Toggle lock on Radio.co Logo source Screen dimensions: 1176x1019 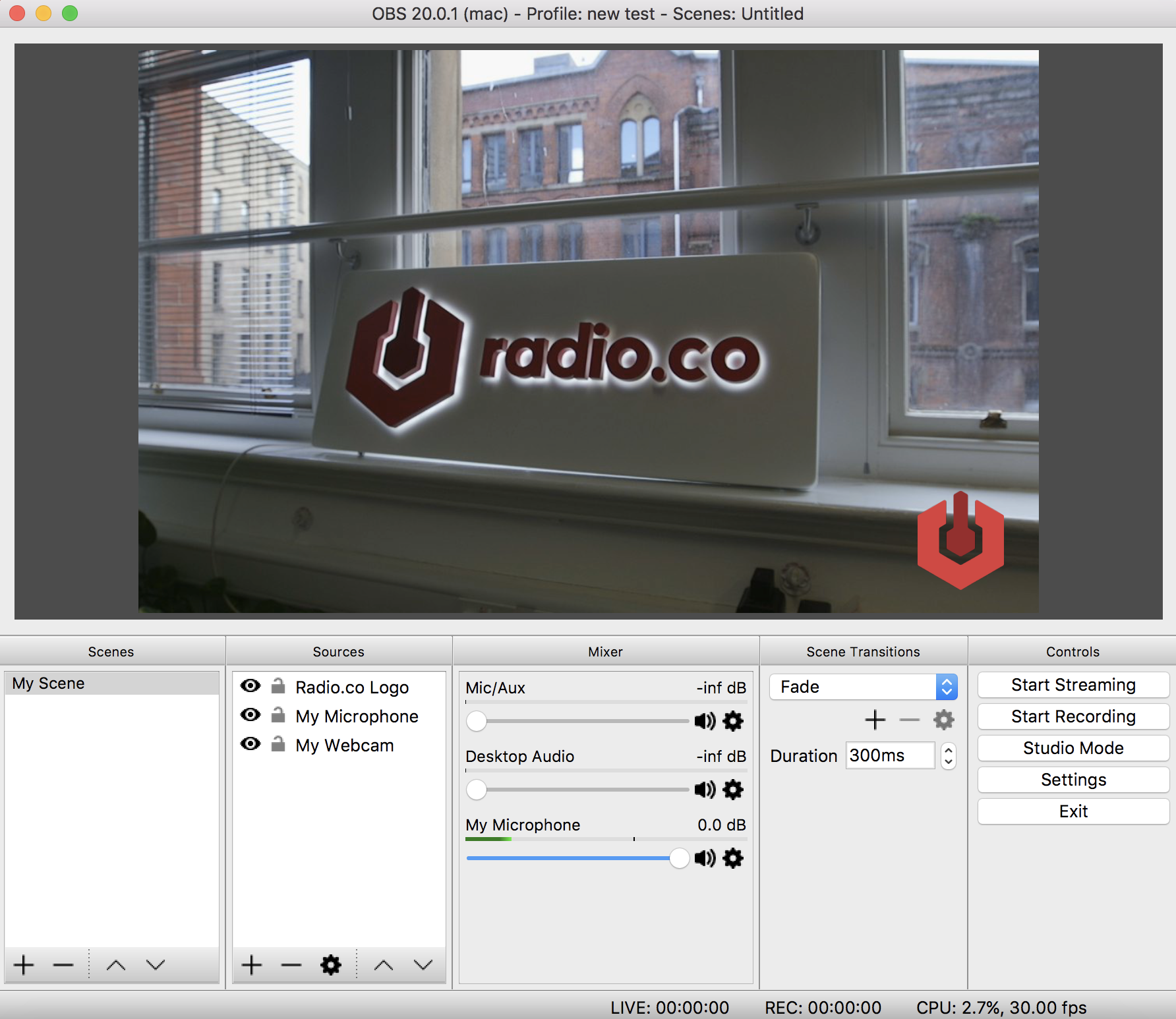pyautogui.click(x=278, y=686)
